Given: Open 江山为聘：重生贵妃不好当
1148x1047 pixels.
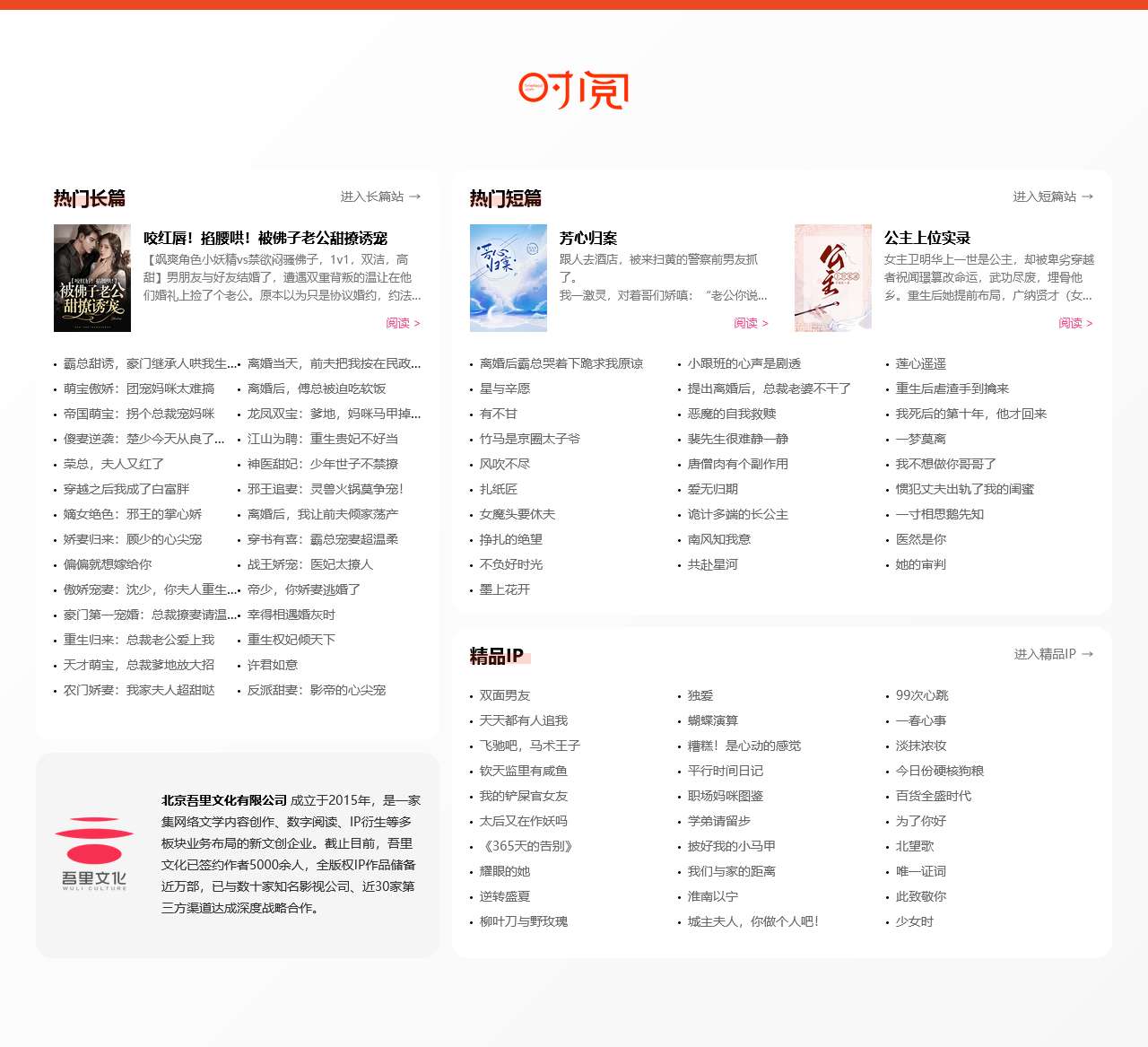Looking at the screenshot, I should coord(323,439).
